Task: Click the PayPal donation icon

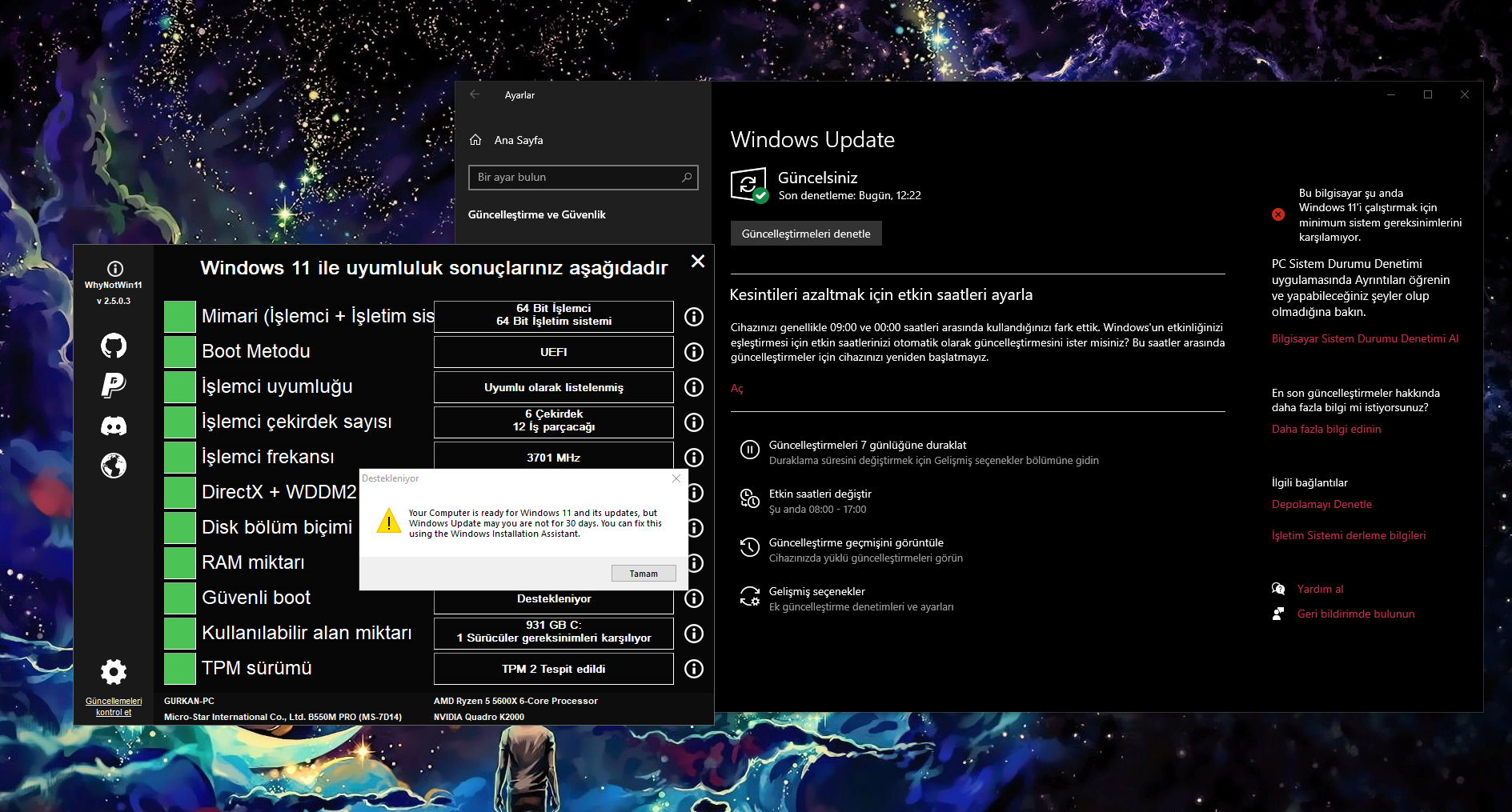Action: coord(114,386)
